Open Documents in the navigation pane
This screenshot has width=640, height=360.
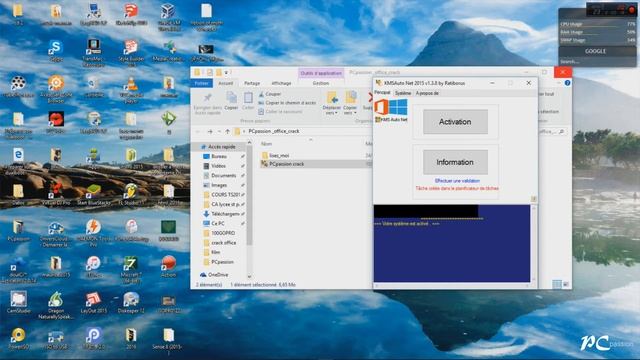tap(223, 176)
